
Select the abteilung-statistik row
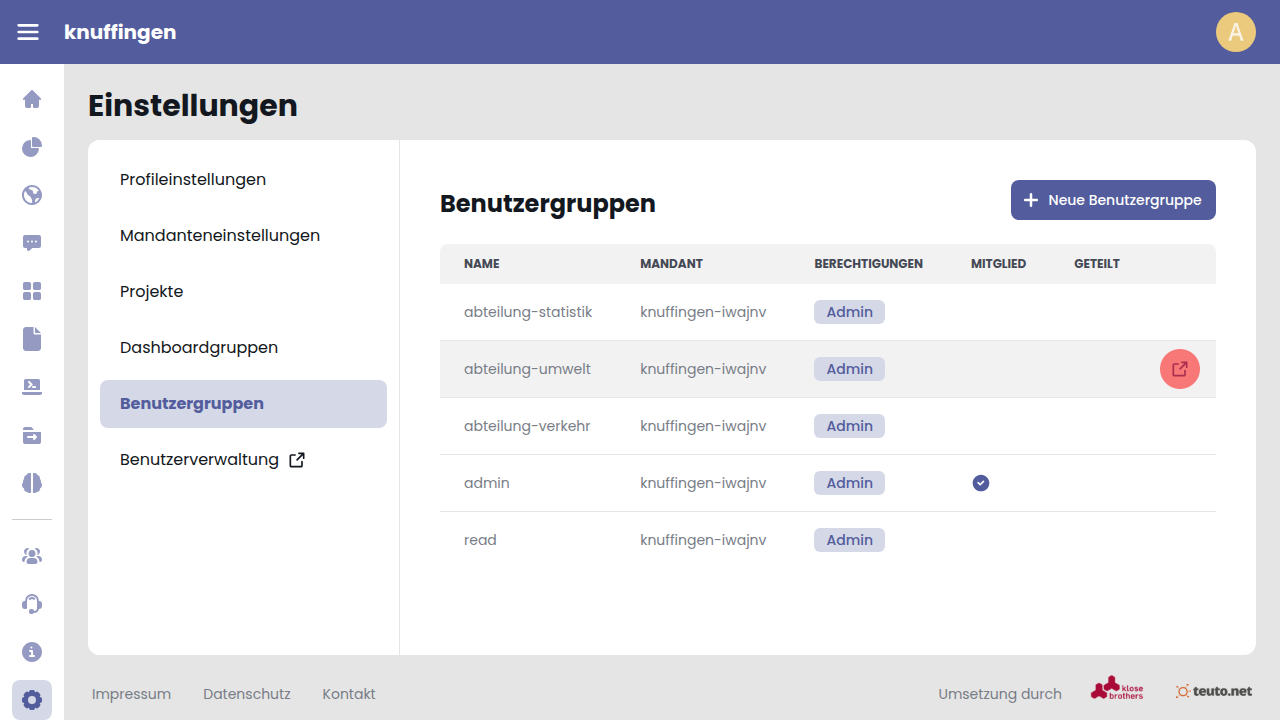tap(528, 312)
